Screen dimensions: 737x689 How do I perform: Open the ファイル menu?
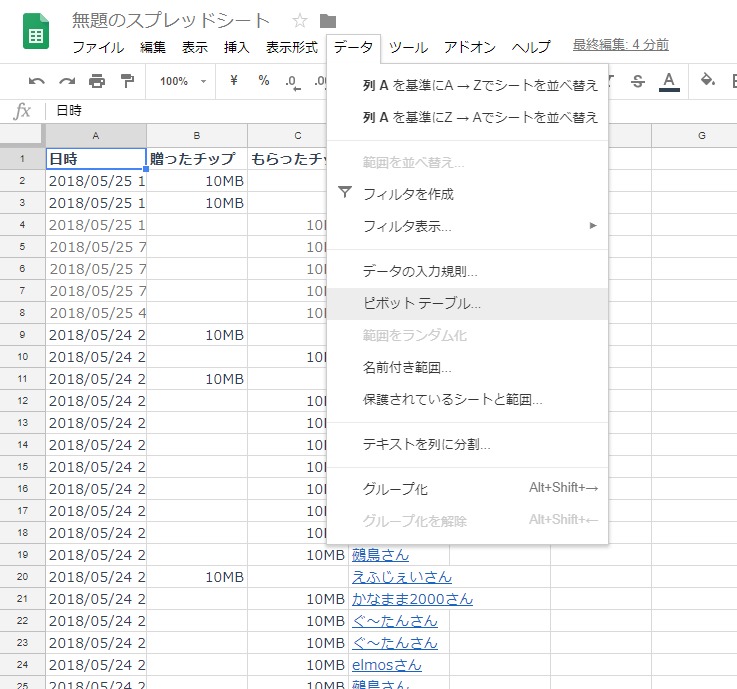tap(98, 47)
